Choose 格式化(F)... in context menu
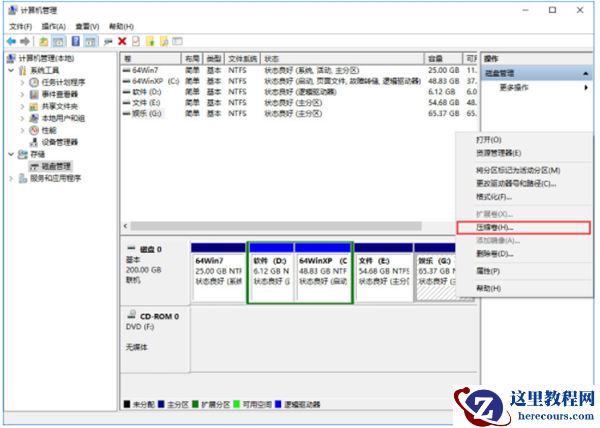 click(x=523, y=197)
